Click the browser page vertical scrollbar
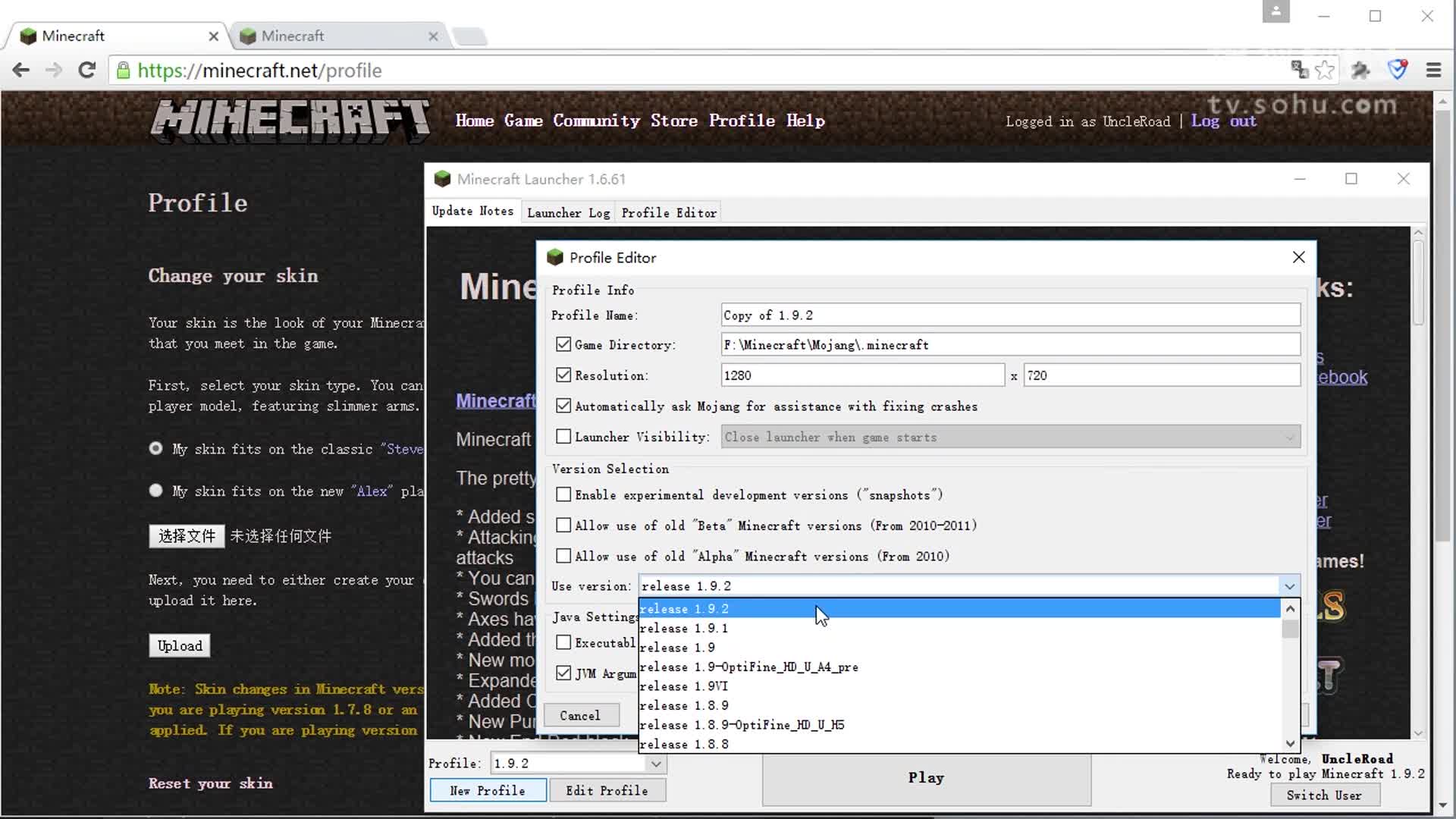 1442,326
